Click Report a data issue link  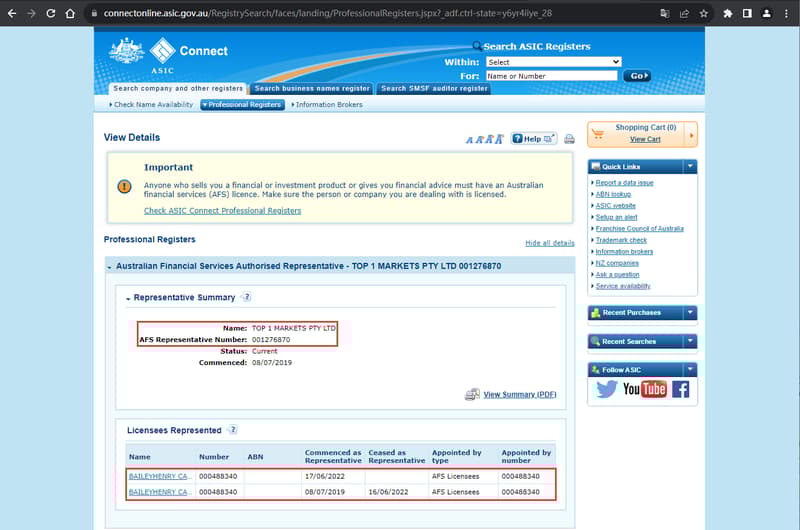624,183
